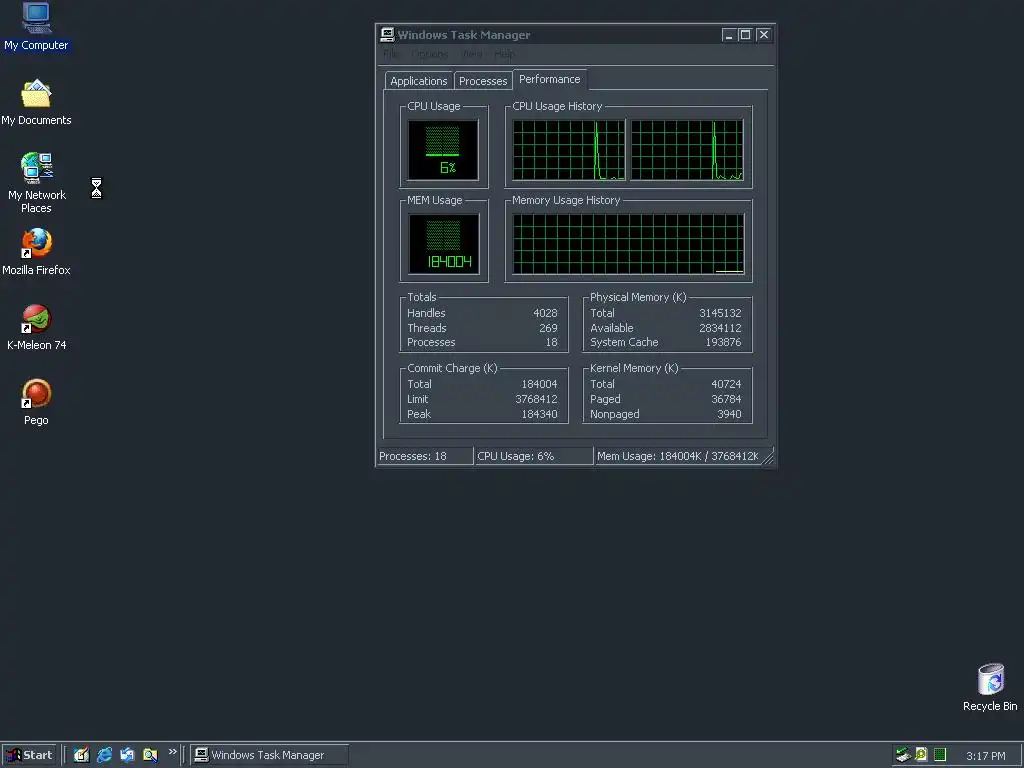The width and height of the screenshot is (1024, 768).
Task: Click Windows Task Manager taskbar button
Action: (x=269, y=755)
